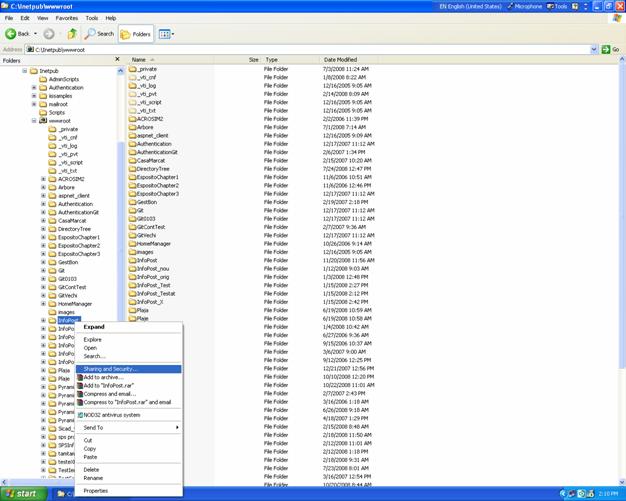Screen dimensions: 626x501
Task: Toggle the Folders pane button
Action: [x=135, y=34]
